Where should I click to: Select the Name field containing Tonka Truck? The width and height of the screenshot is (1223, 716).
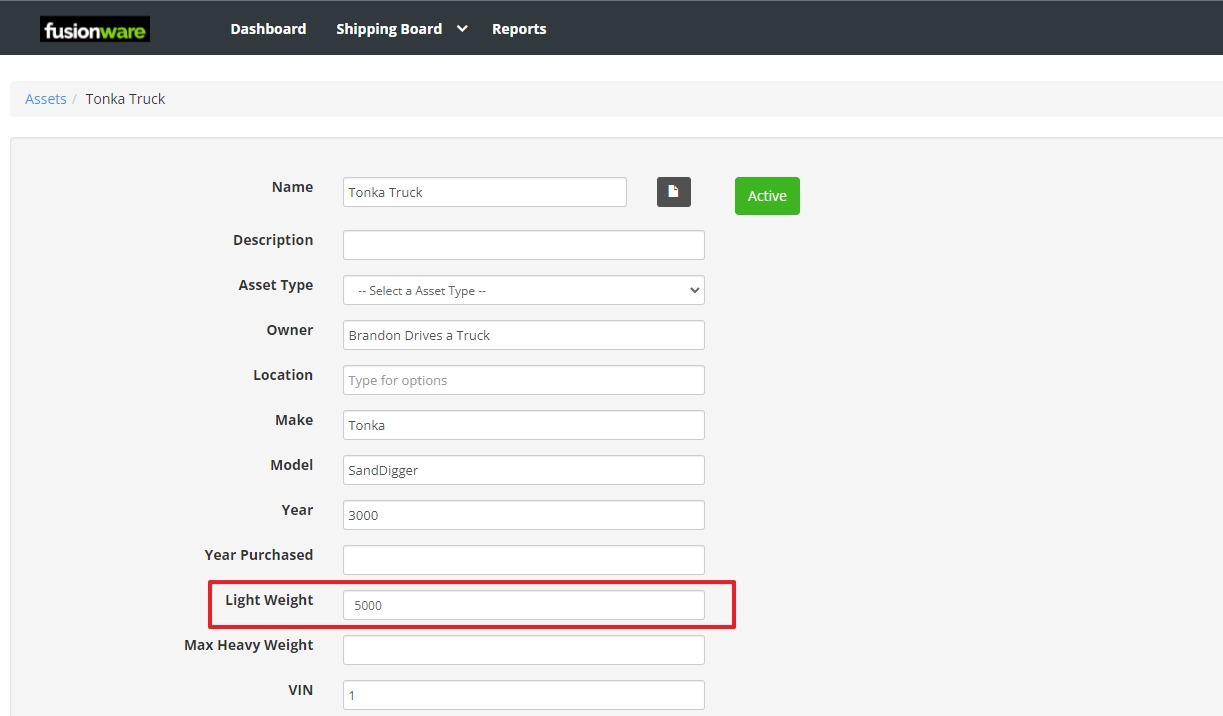pos(484,191)
